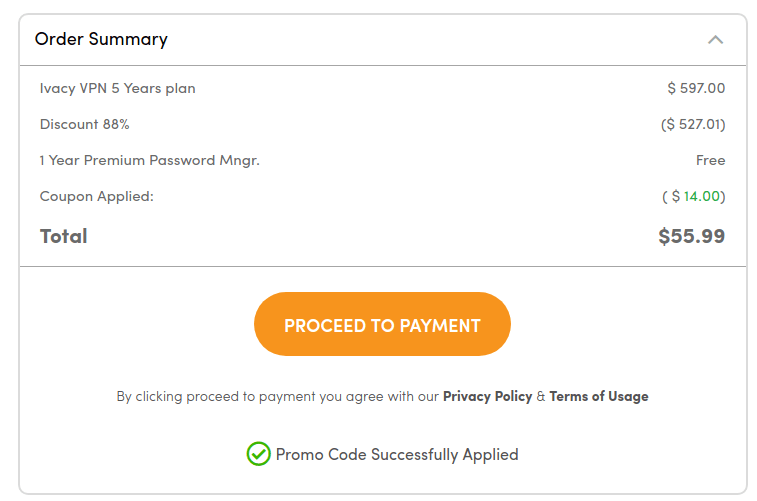Viewport: 757px width, 501px height.
Task: Click the Free price value
Action: (710, 160)
